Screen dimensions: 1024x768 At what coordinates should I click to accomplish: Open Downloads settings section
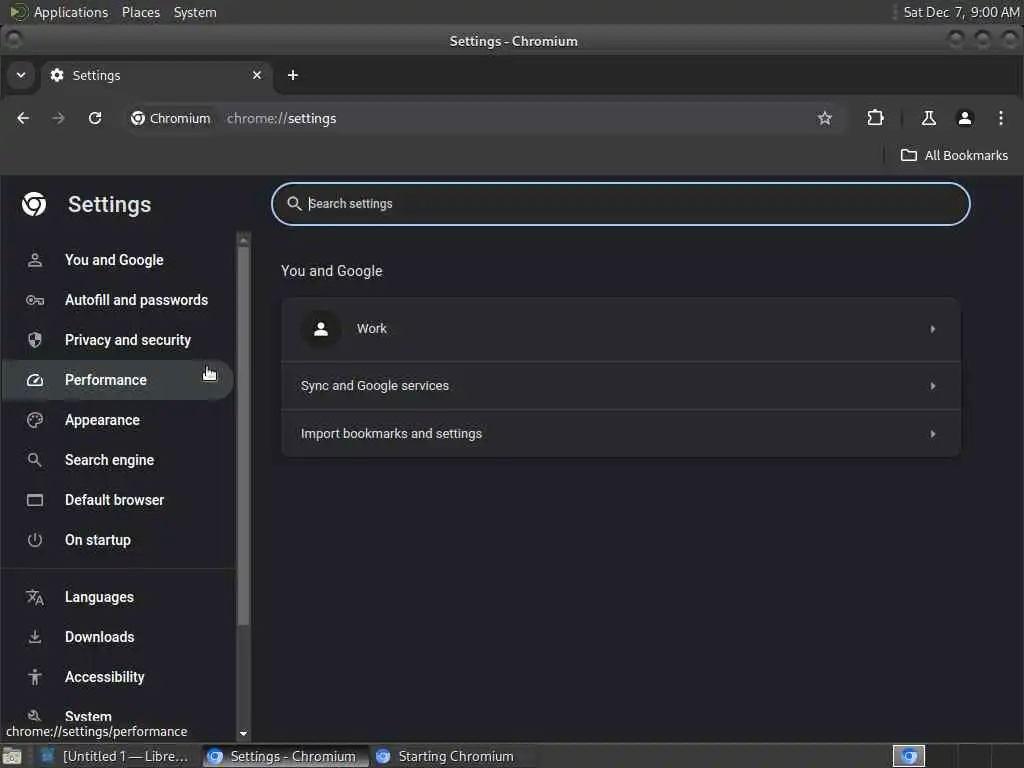pos(118,637)
